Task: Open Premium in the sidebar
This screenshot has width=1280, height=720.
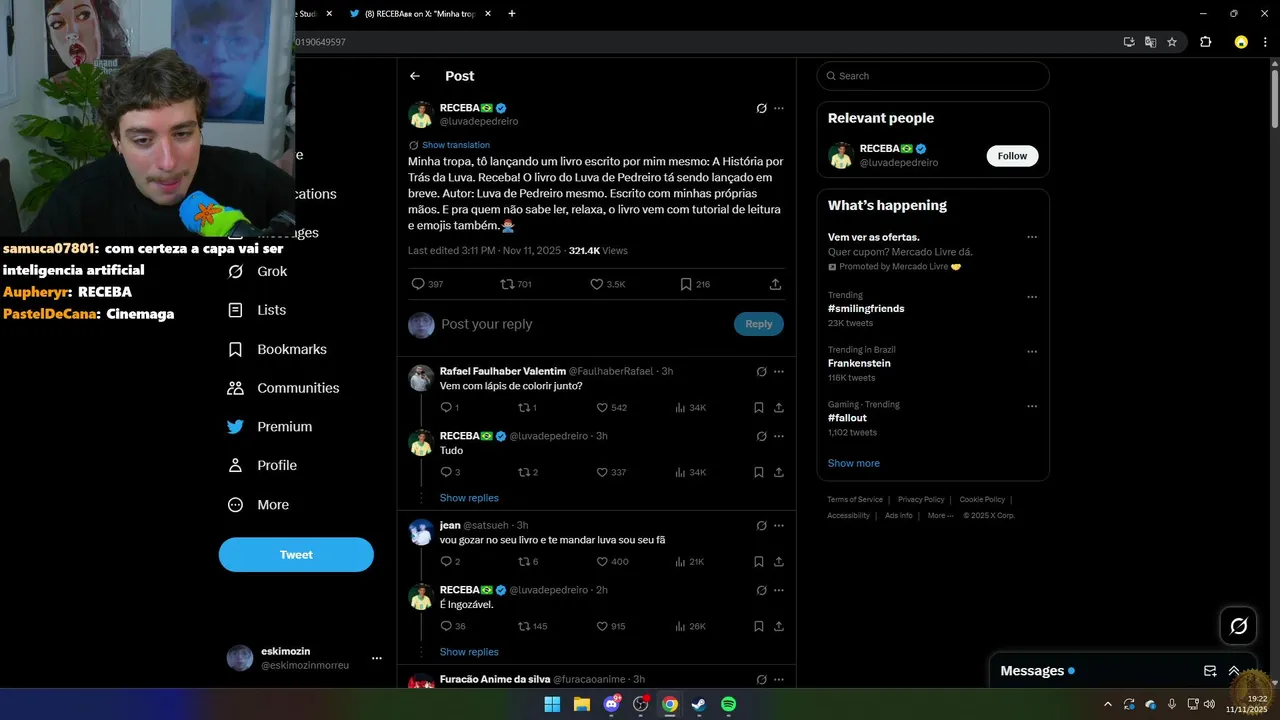Action: [270, 427]
